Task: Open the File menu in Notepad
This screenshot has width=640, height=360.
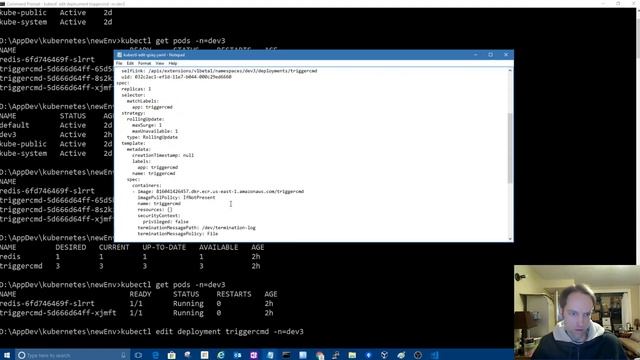Action: (x=119, y=63)
